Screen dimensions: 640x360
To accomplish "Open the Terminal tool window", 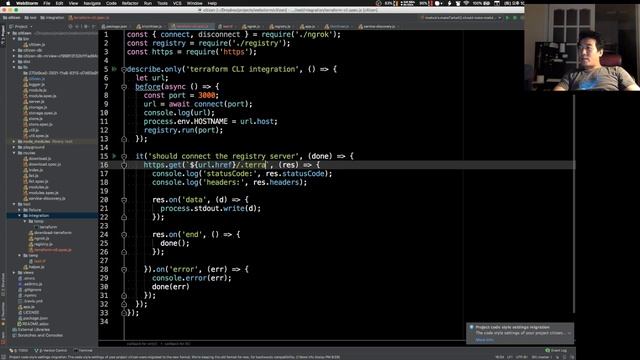I will (x=83, y=351).
